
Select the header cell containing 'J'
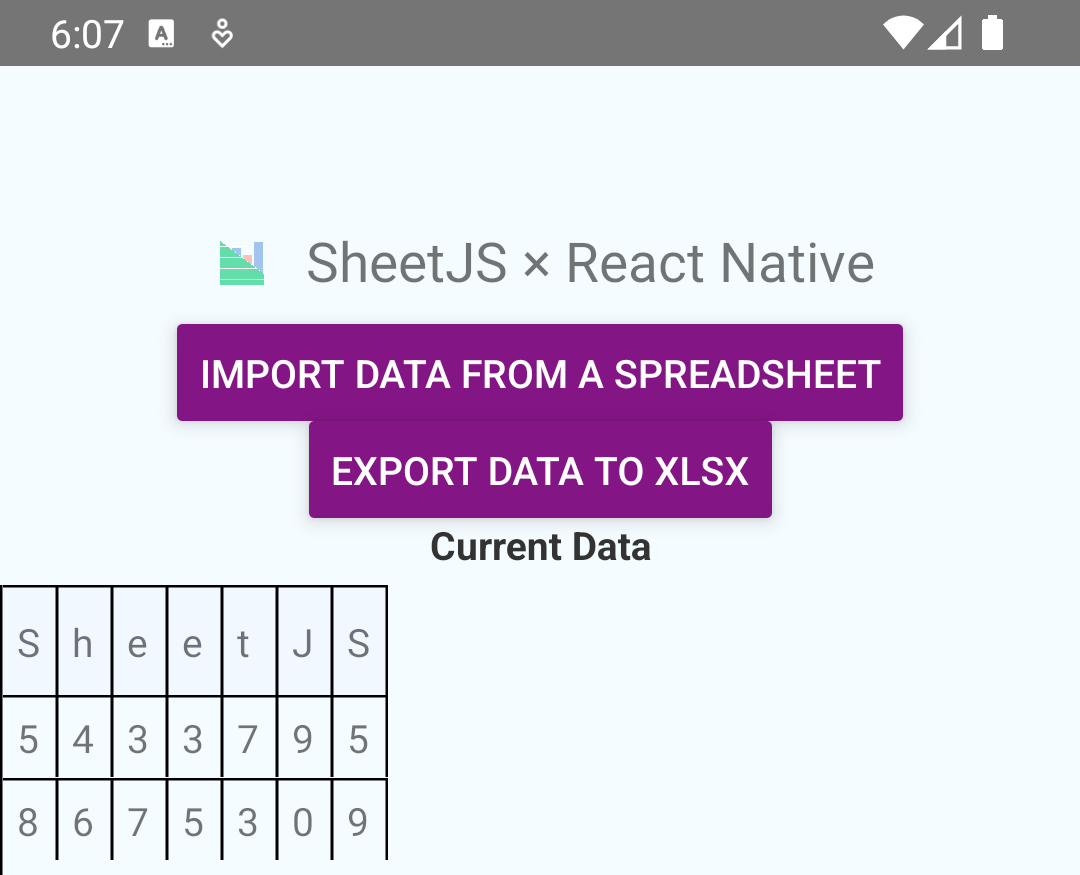tap(303, 643)
